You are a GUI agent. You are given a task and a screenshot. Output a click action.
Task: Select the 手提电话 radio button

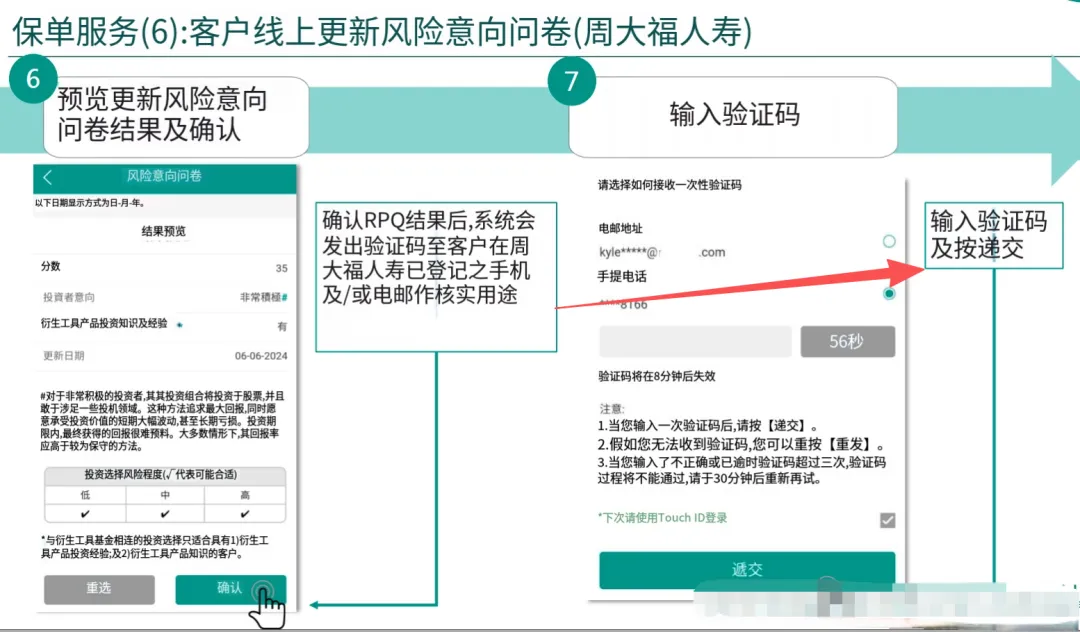(889, 294)
